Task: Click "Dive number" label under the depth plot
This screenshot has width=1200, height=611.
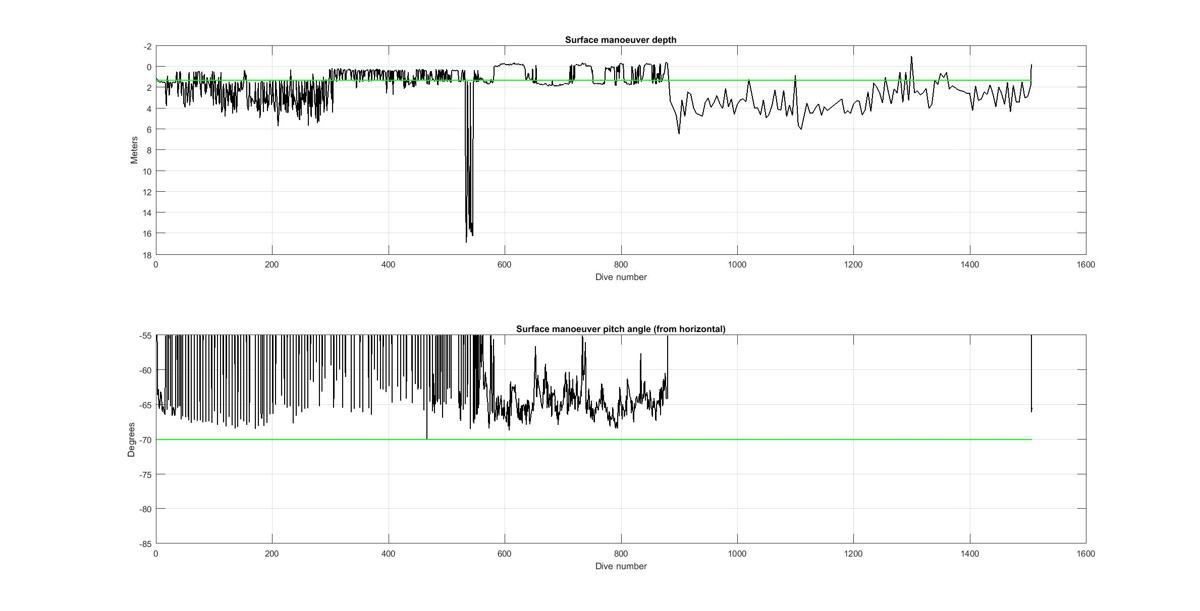Action: tap(621, 277)
